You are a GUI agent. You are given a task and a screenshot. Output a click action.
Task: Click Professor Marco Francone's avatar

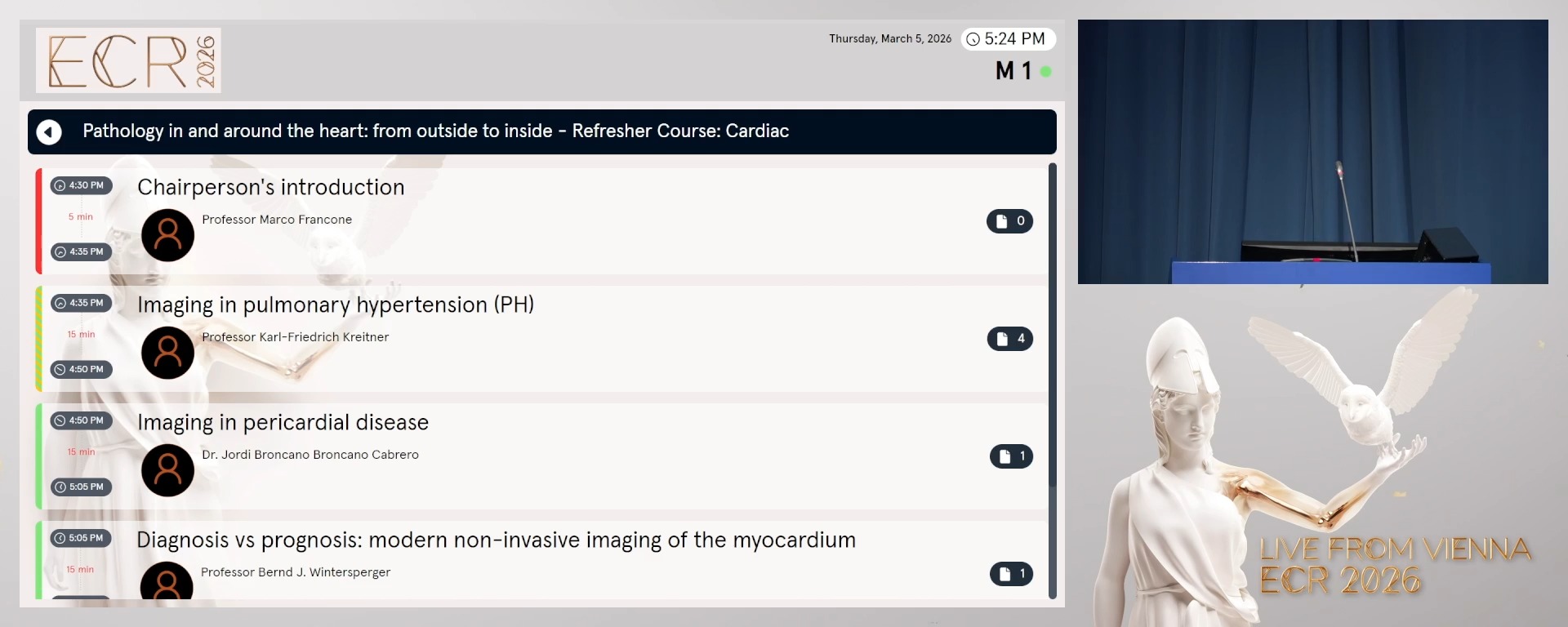[167, 235]
